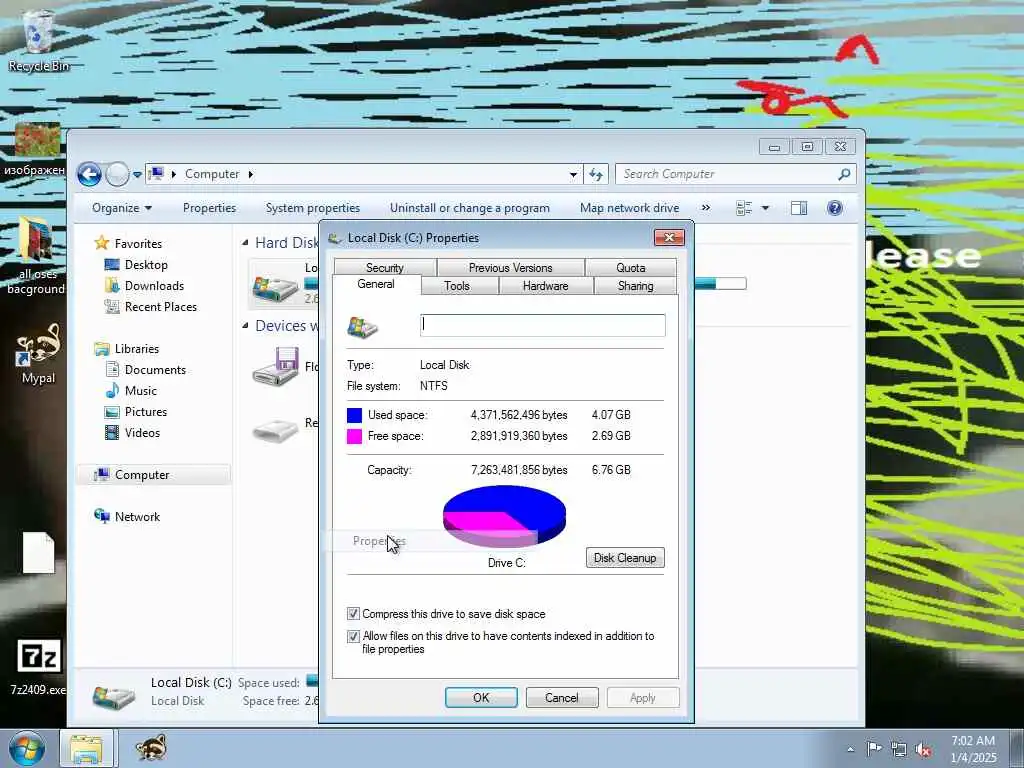Select Desktop in Favorites
The image size is (1024, 768).
146,264
